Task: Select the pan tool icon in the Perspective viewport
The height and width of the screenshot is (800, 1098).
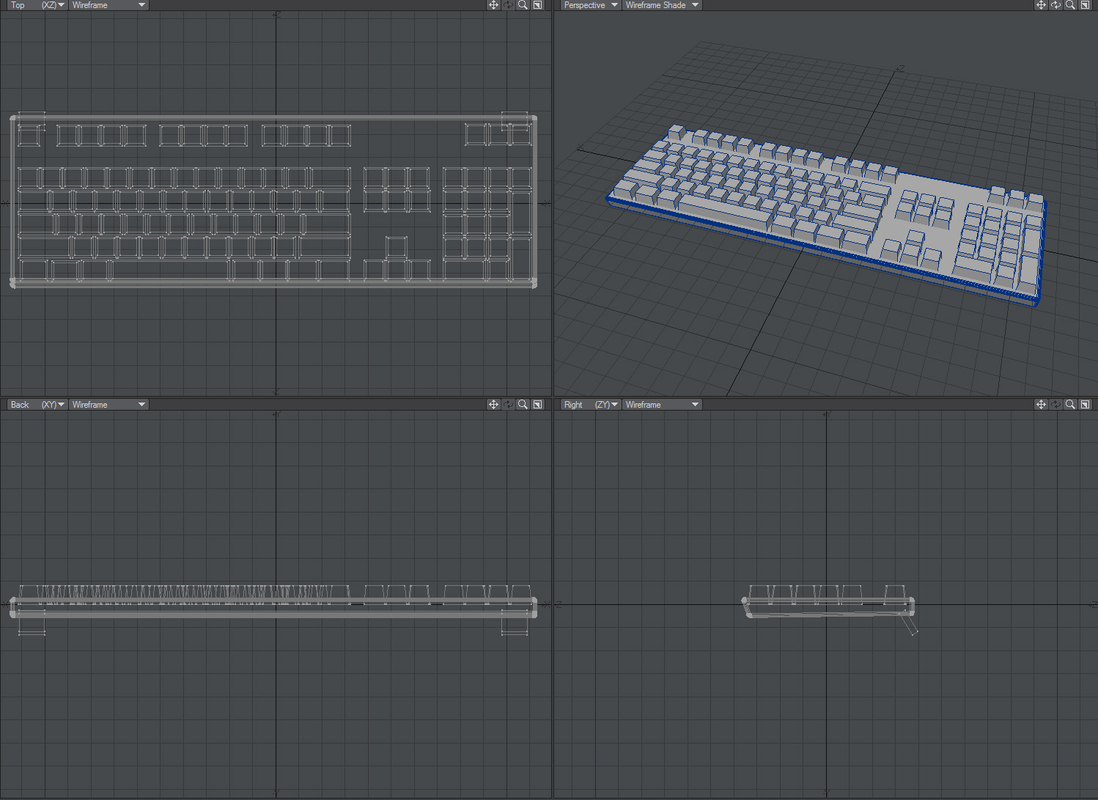Action: click(x=1040, y=5)
